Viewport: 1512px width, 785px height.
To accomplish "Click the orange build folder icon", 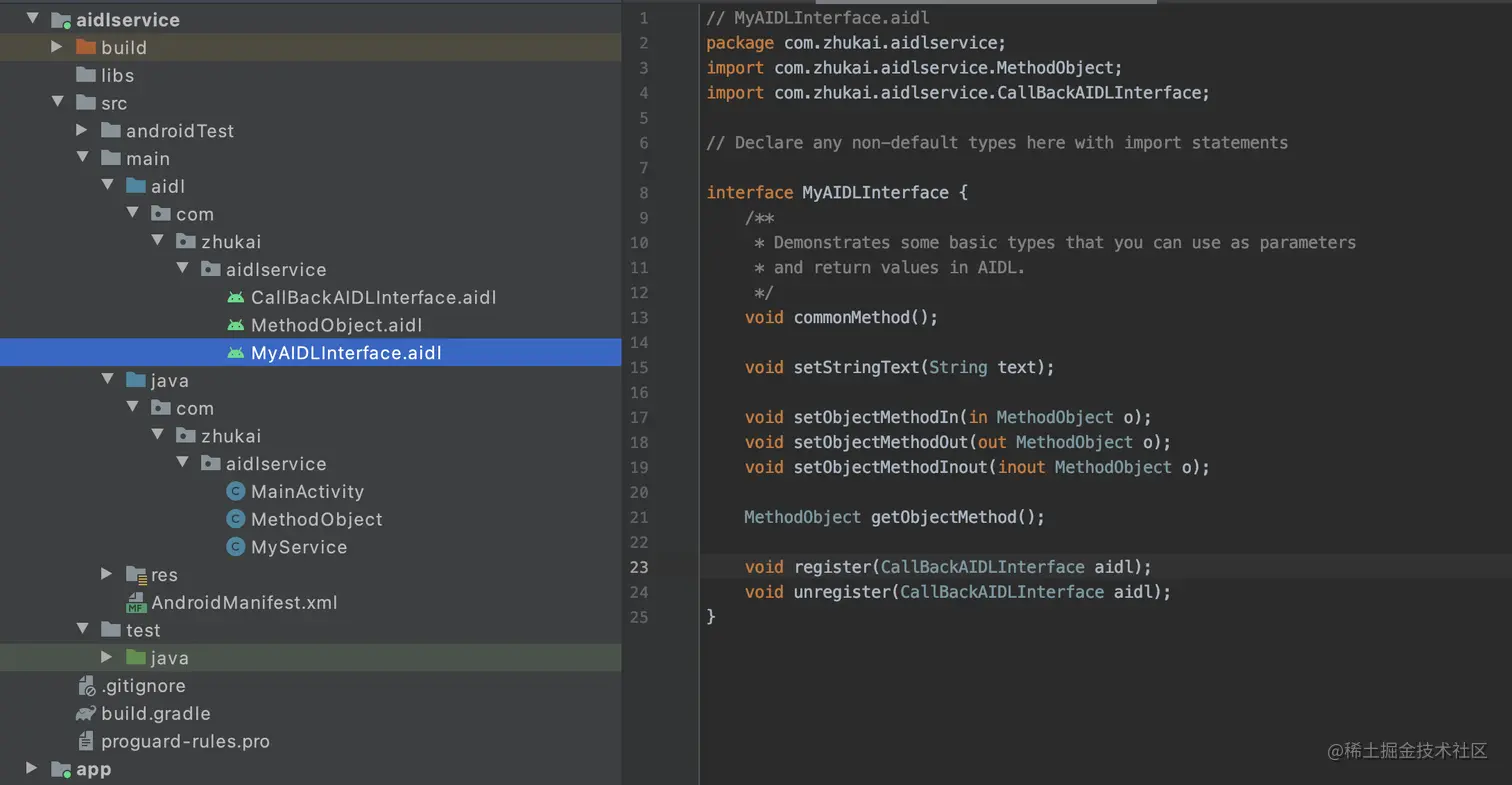I will pyautogui.click(x=86, y=47).
